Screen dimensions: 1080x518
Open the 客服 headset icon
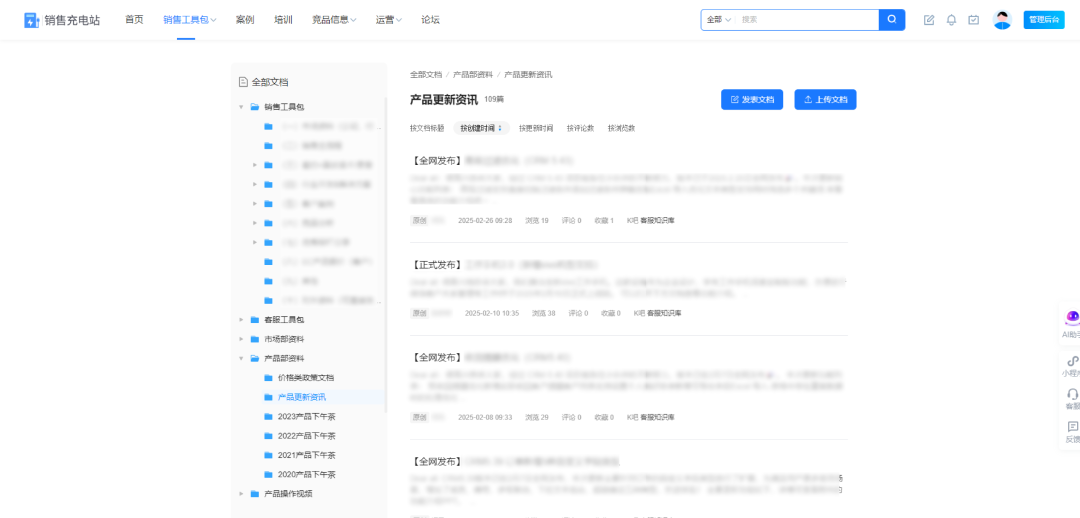1072,394
